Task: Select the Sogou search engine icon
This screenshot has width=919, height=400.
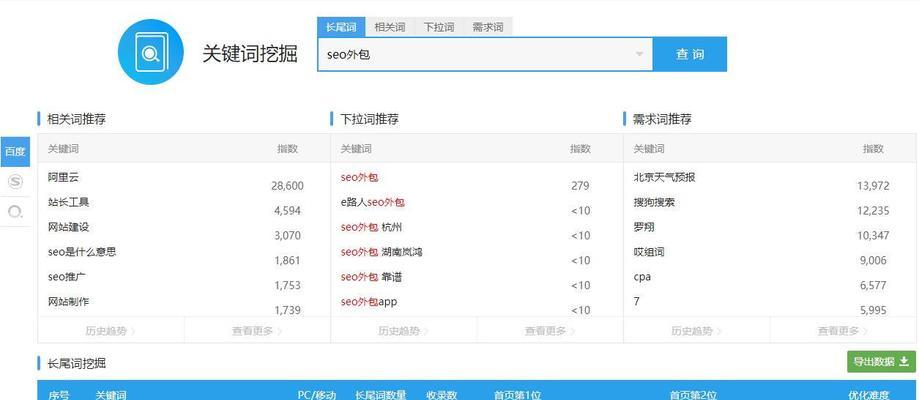Action: point(15,182)
